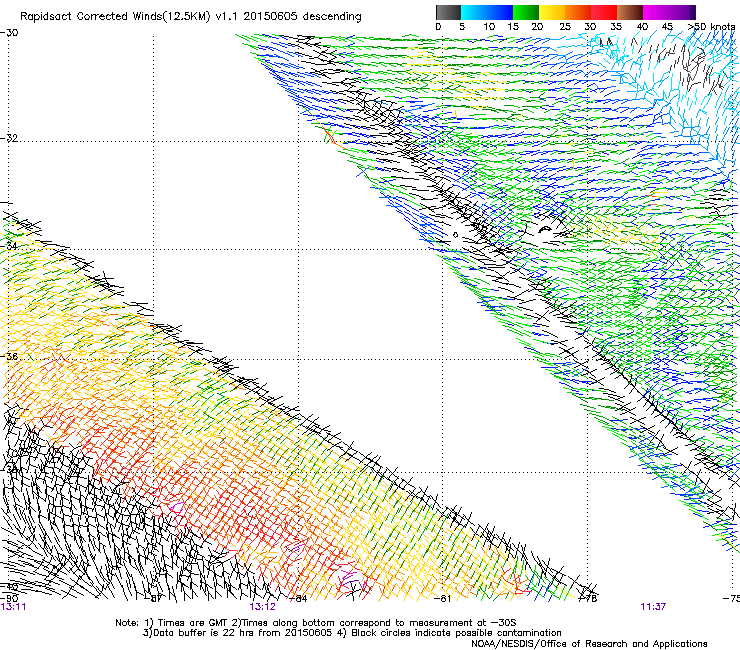Click the 13:12 swath time label
Viewport: 740px width, 650px height.
tap(262, 607)
